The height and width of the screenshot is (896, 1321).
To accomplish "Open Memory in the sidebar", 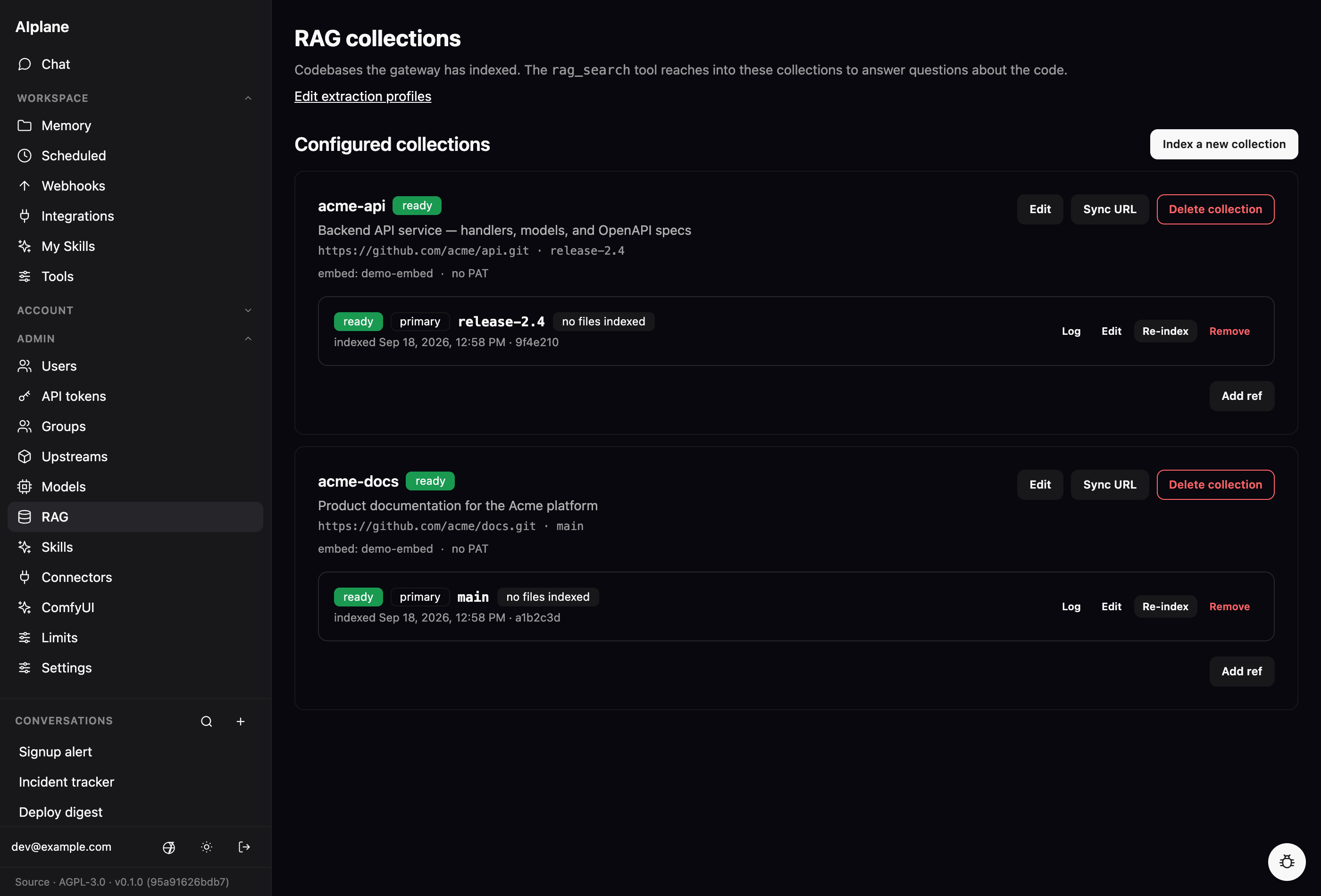I will click(x=135, y=125).
